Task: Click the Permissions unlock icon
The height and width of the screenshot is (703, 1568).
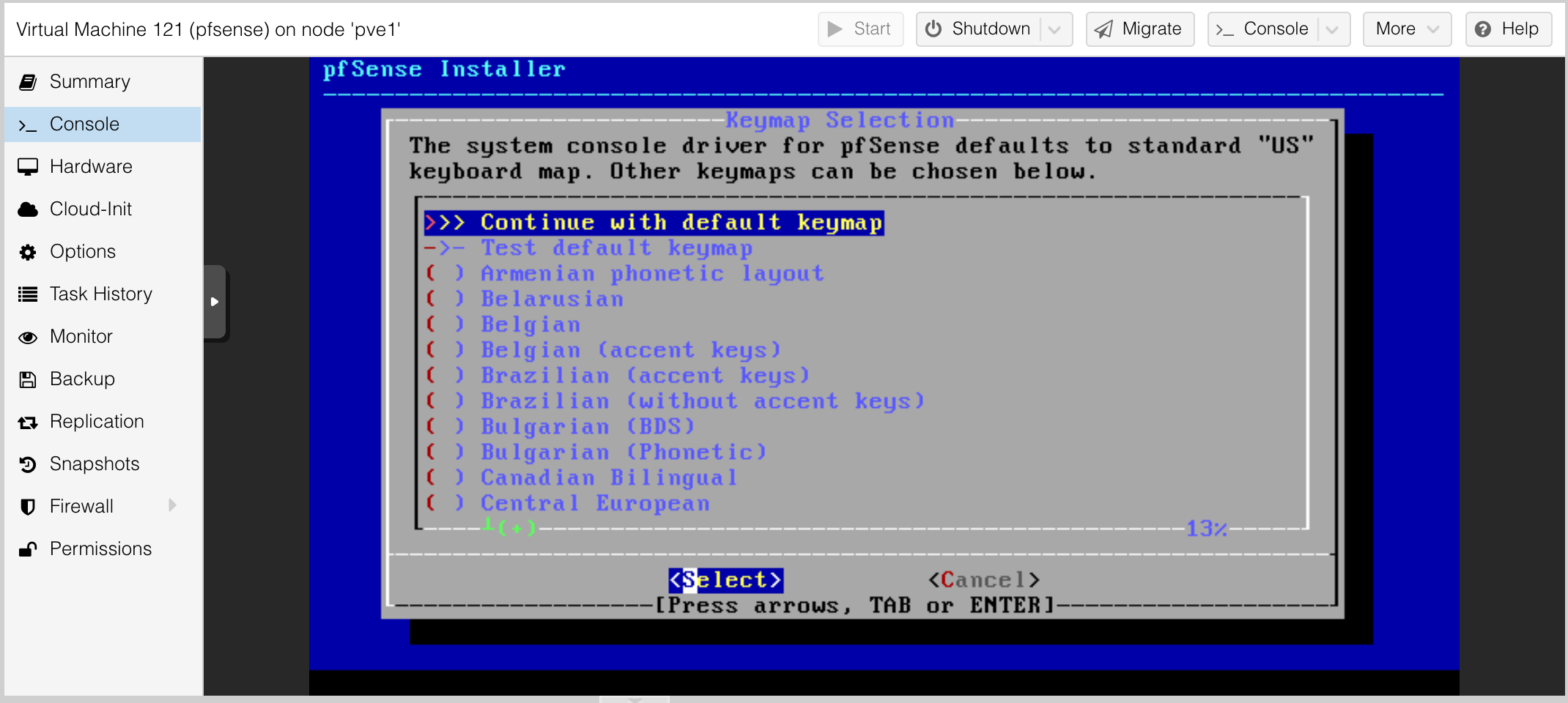Action: tap(28, 549)
